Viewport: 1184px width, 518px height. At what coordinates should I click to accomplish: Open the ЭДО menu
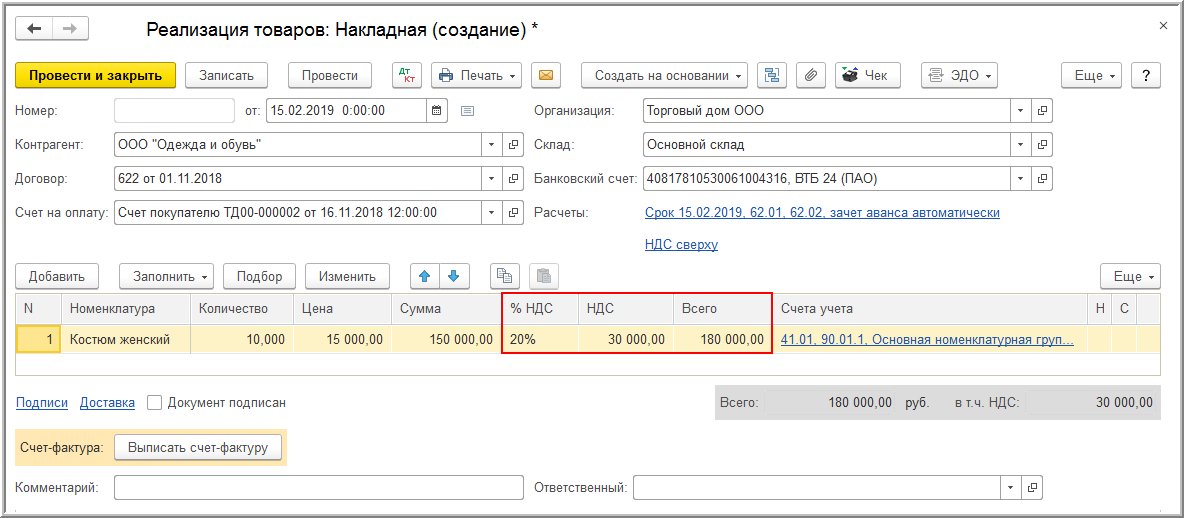point(958,75)
